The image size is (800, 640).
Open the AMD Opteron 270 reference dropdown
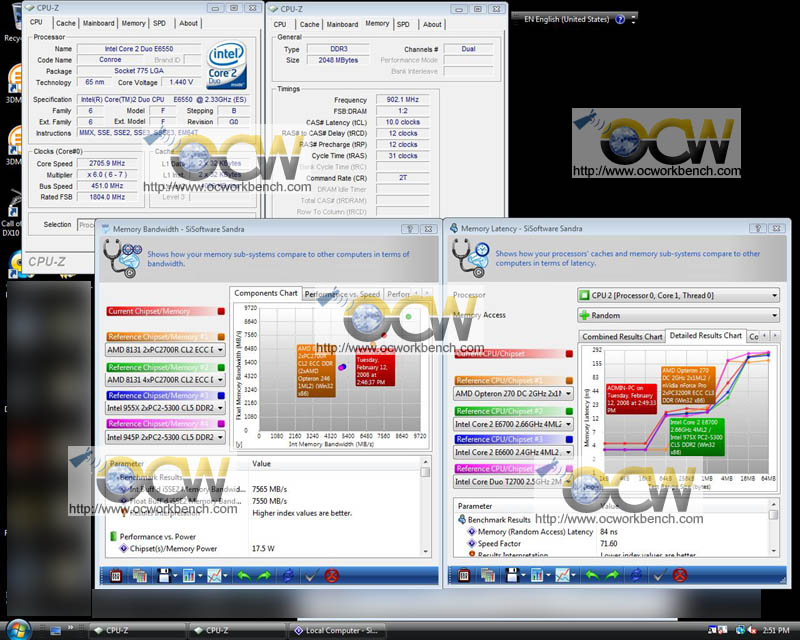513,394
